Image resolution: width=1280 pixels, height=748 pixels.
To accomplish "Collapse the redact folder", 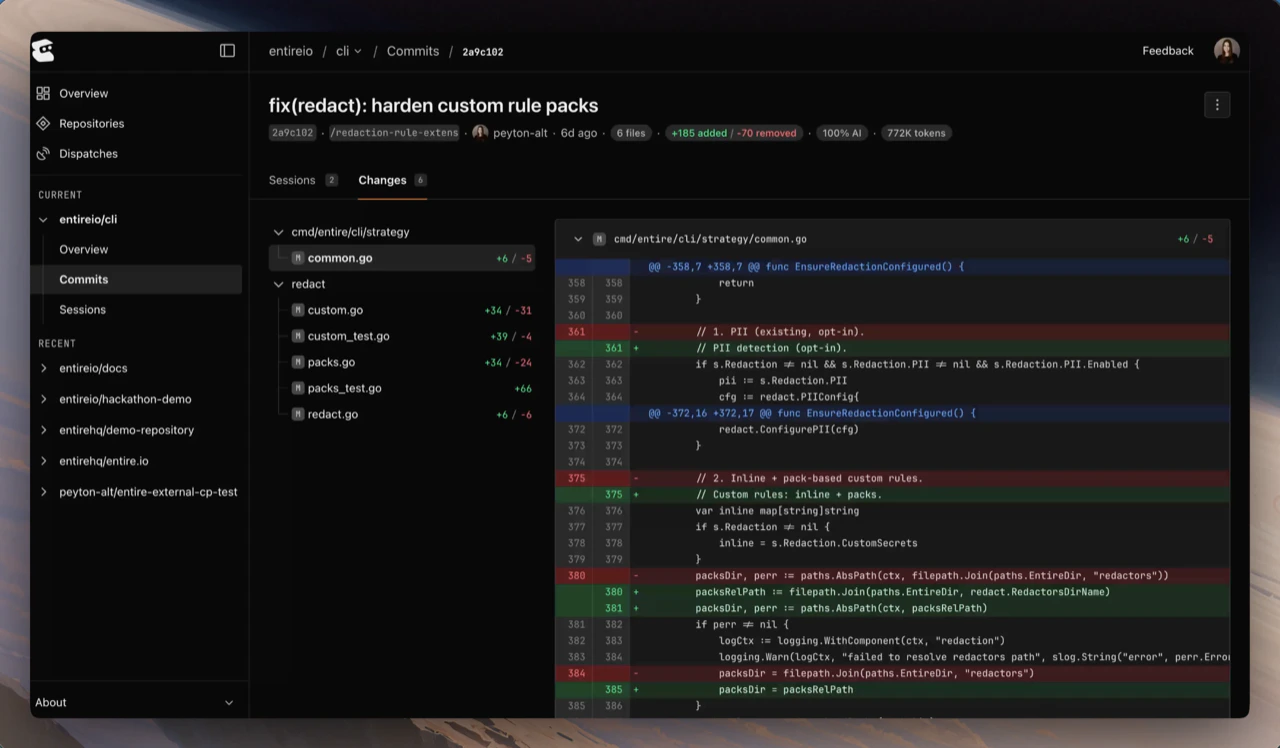I will pyautogui.click(x=278, y=284).
